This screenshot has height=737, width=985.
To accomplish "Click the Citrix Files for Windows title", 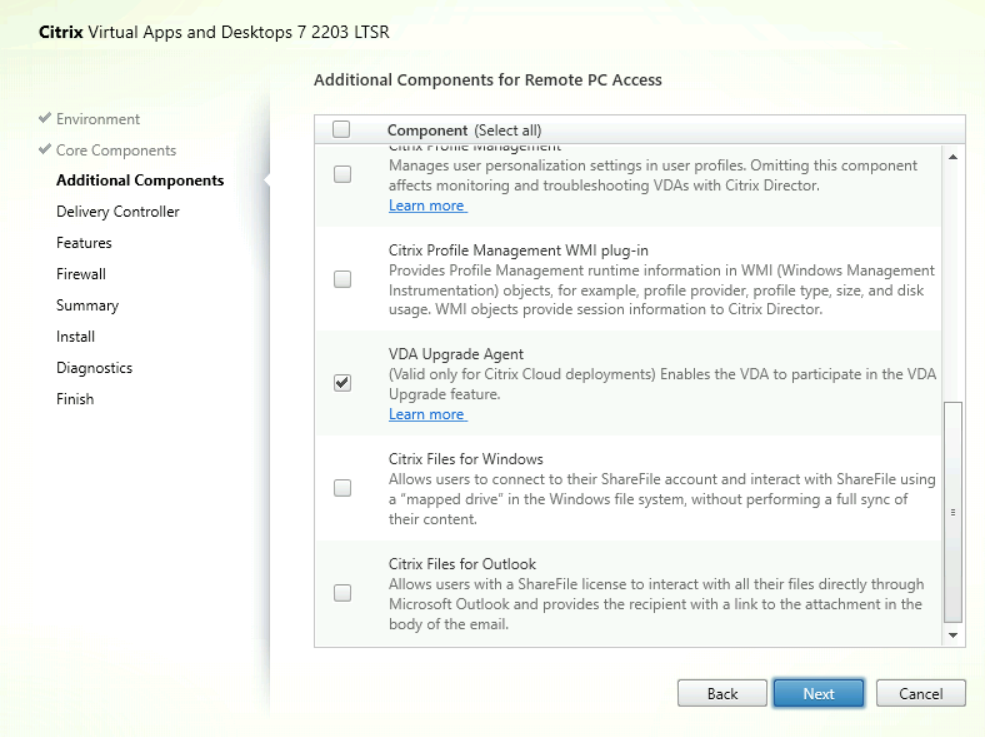I will click(x=465, y=459).
